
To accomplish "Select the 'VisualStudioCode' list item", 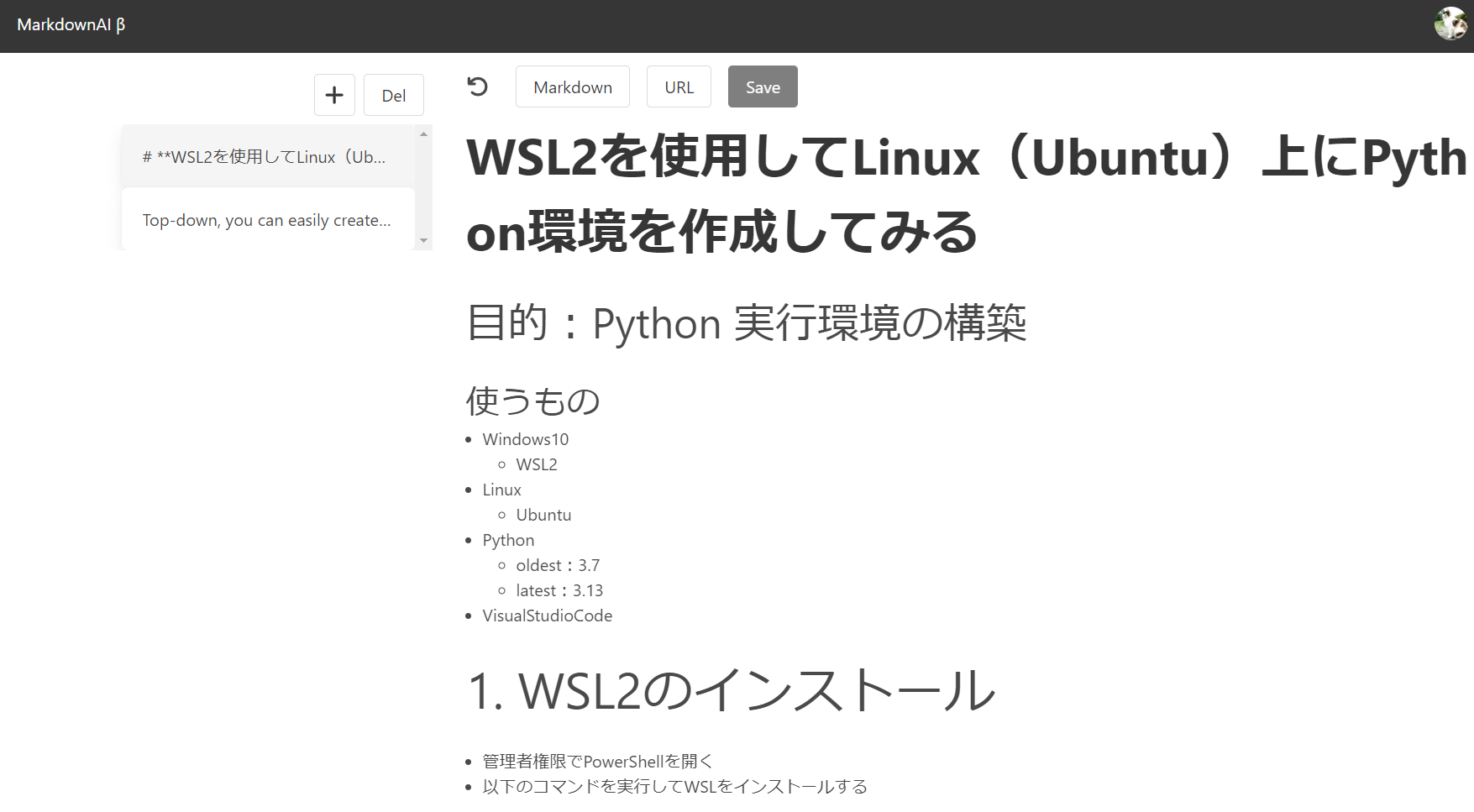I will coord(546,615).
